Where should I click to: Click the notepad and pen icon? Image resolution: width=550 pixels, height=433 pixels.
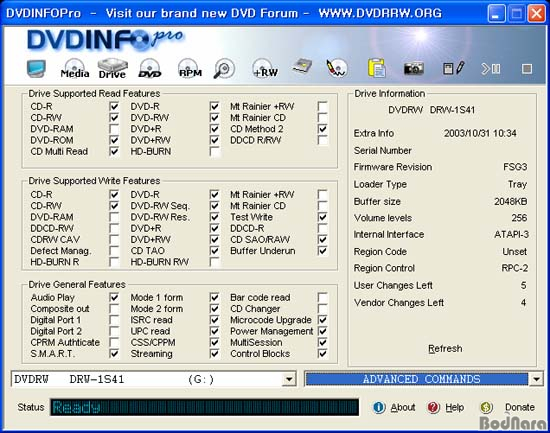pyautogui.click(x=454, y=68)
